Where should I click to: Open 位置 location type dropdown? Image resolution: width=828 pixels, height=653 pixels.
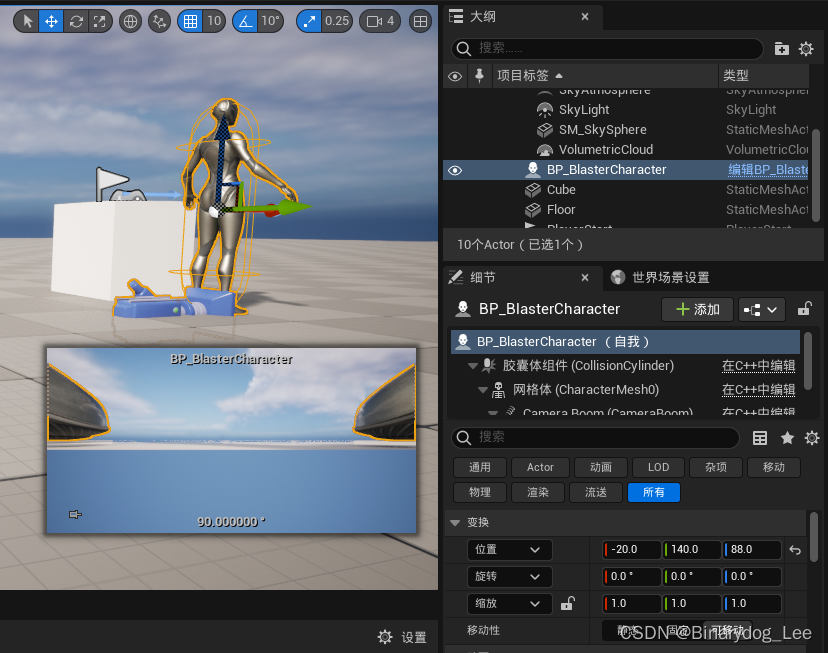click(x=510, y=550)
